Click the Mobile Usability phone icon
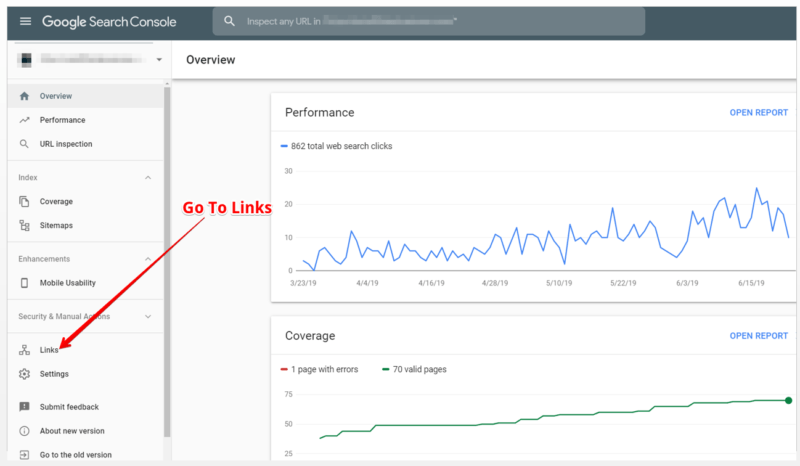800x466 pixels. point(24,283)
